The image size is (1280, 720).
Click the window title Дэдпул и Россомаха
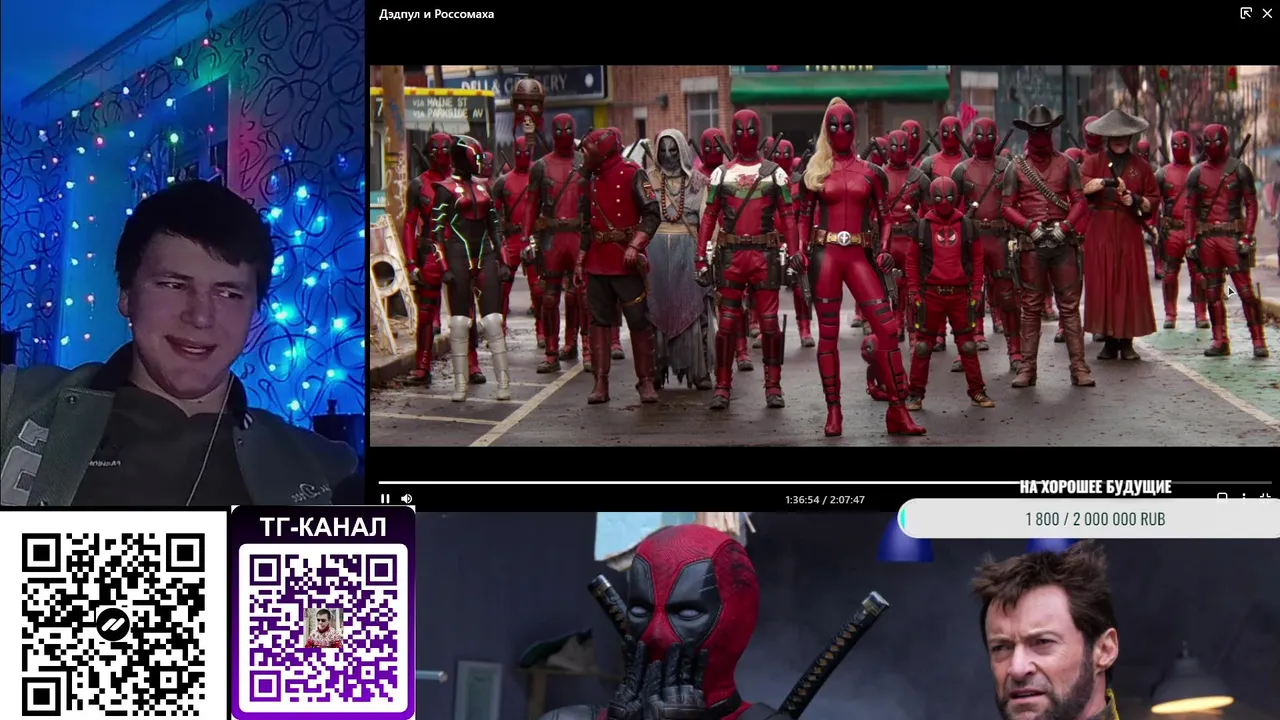437,14
